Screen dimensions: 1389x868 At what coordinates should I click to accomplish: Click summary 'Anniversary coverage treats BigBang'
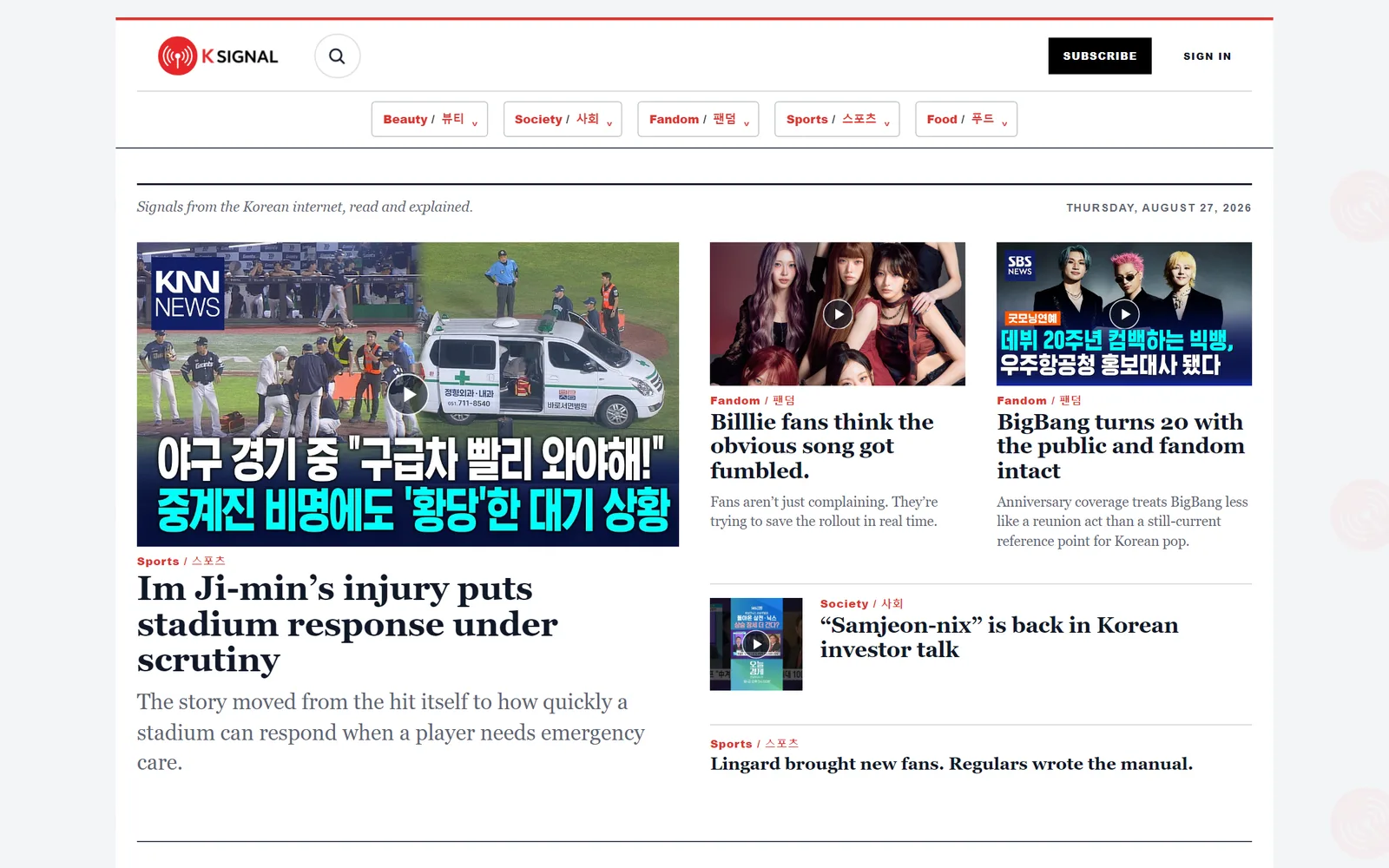(1122, 521)
